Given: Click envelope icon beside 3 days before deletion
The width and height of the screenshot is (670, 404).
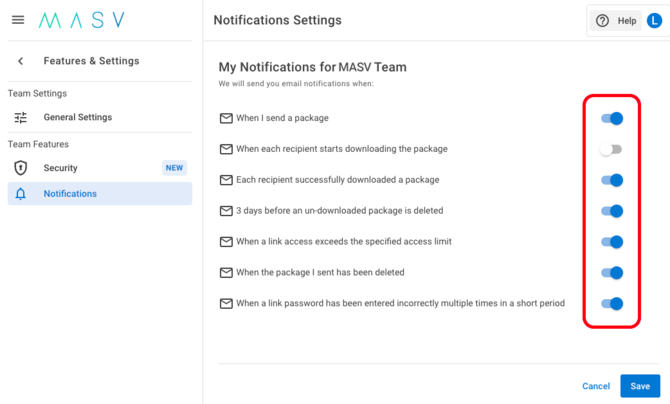Looking at the screenshot, I should point(226,211).
